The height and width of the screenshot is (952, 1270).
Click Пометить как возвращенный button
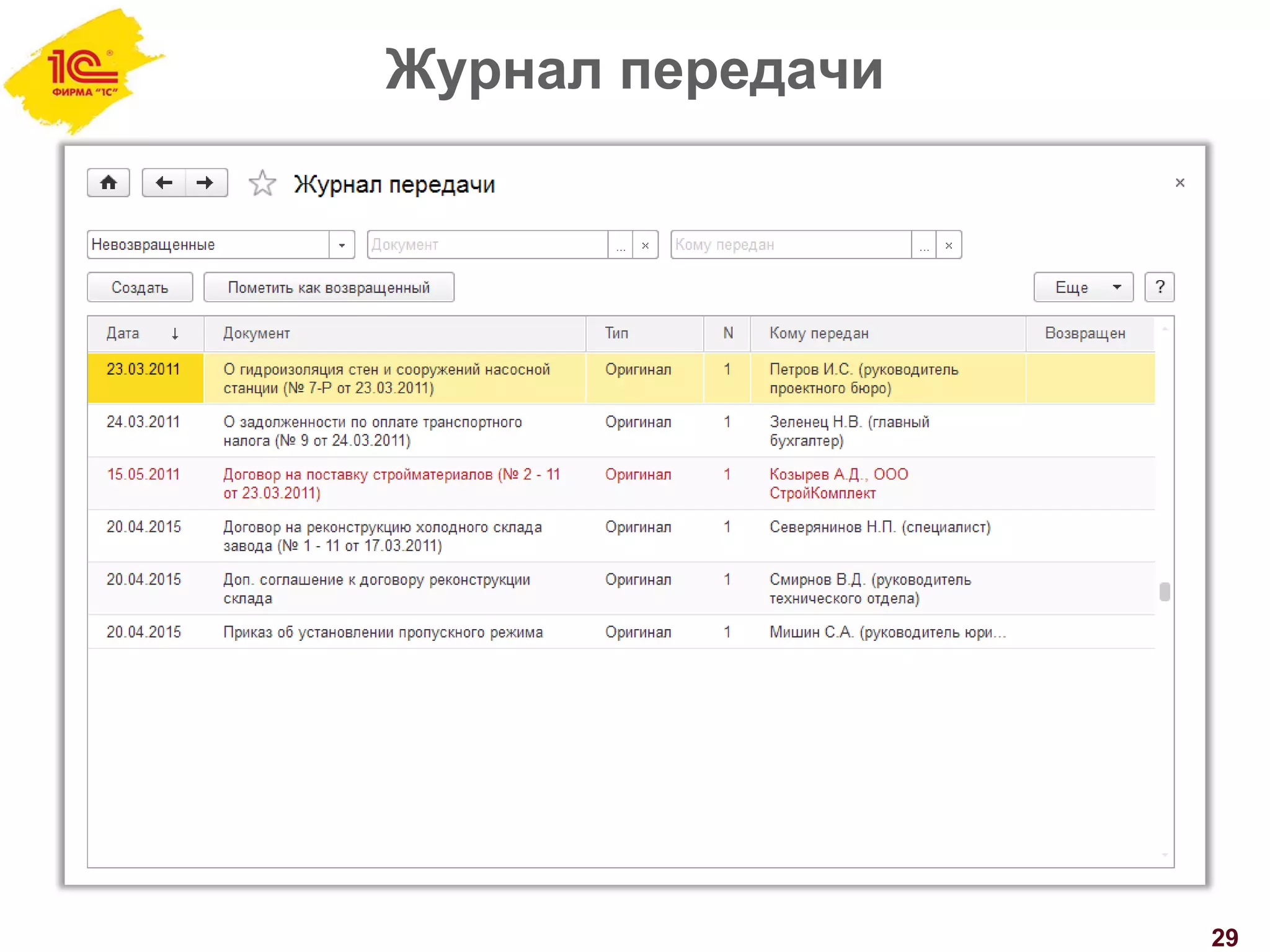pyautogui.click(x=329, y=287)
